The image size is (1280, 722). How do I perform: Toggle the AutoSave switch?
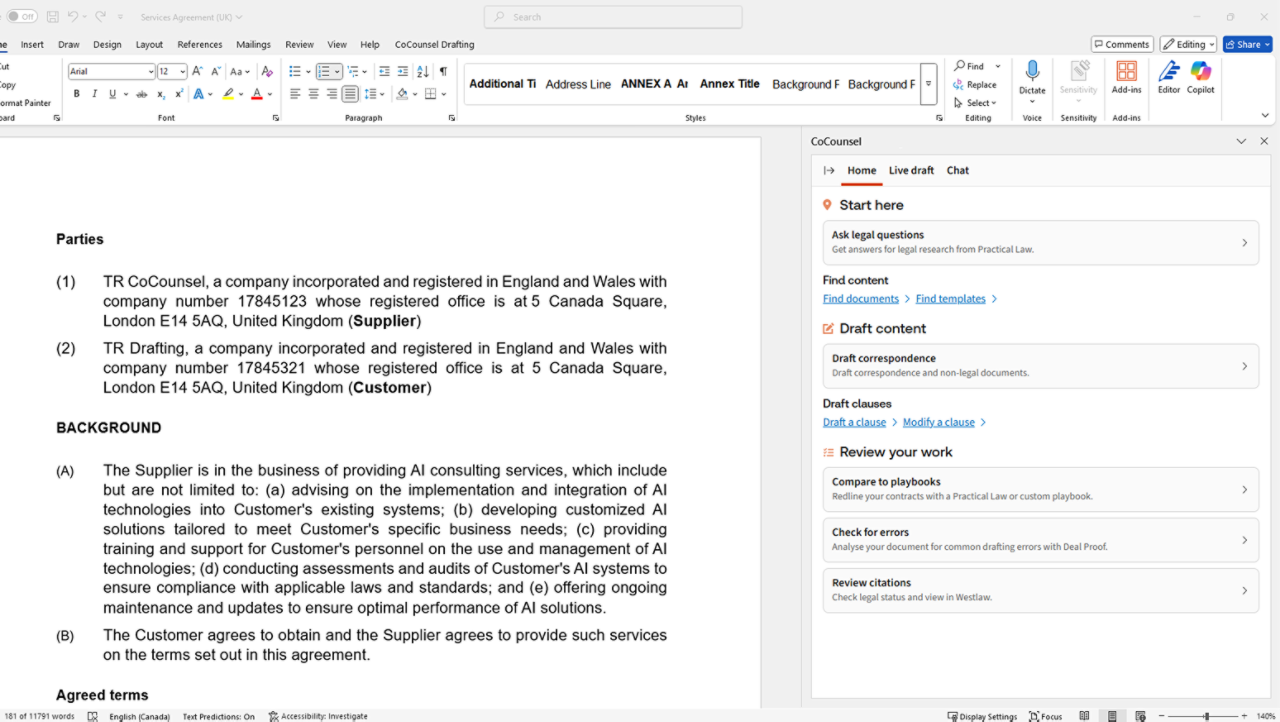22,17
